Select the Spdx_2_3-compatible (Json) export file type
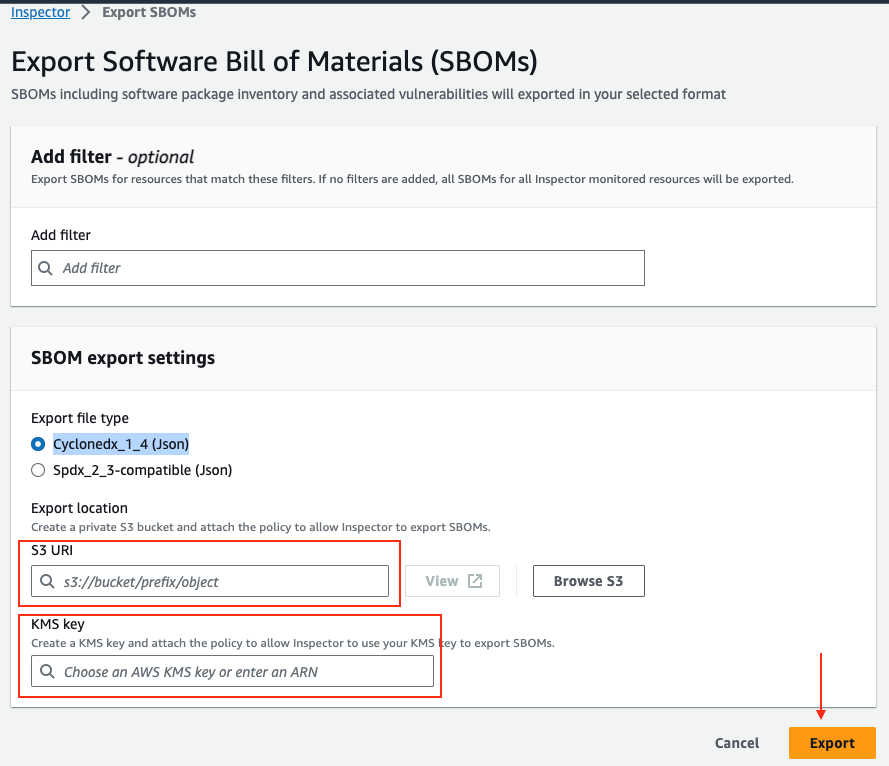 tap(37, 469)
